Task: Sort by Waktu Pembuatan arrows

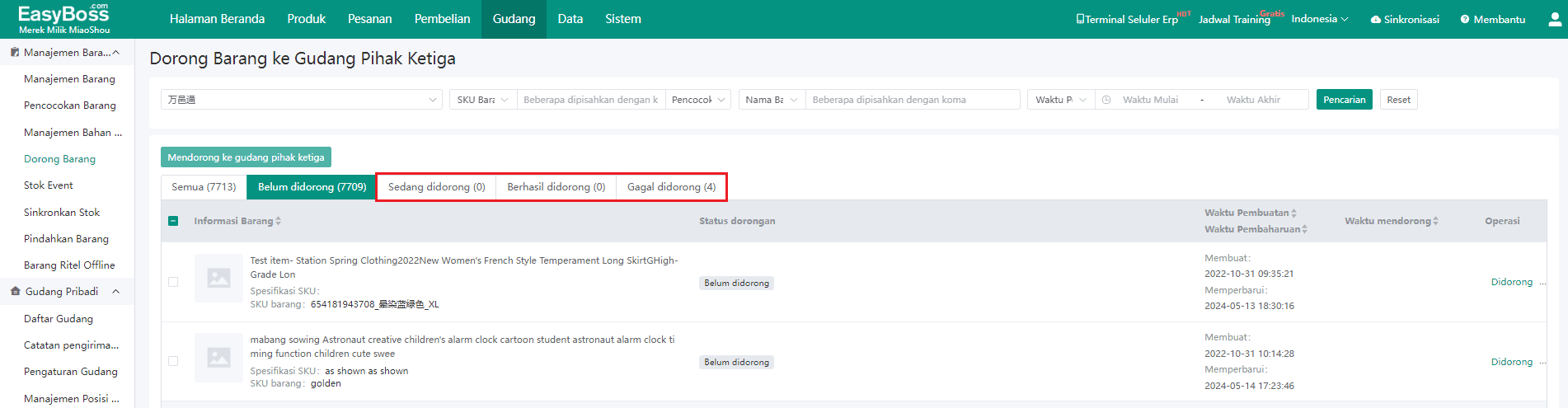Action: point(1293,213)
